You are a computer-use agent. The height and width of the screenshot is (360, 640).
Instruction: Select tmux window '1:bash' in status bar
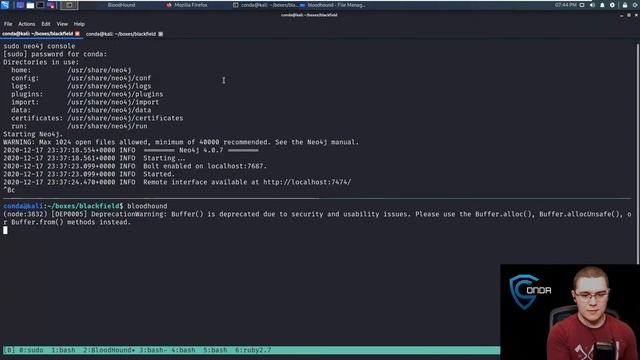tap(63, 350)
